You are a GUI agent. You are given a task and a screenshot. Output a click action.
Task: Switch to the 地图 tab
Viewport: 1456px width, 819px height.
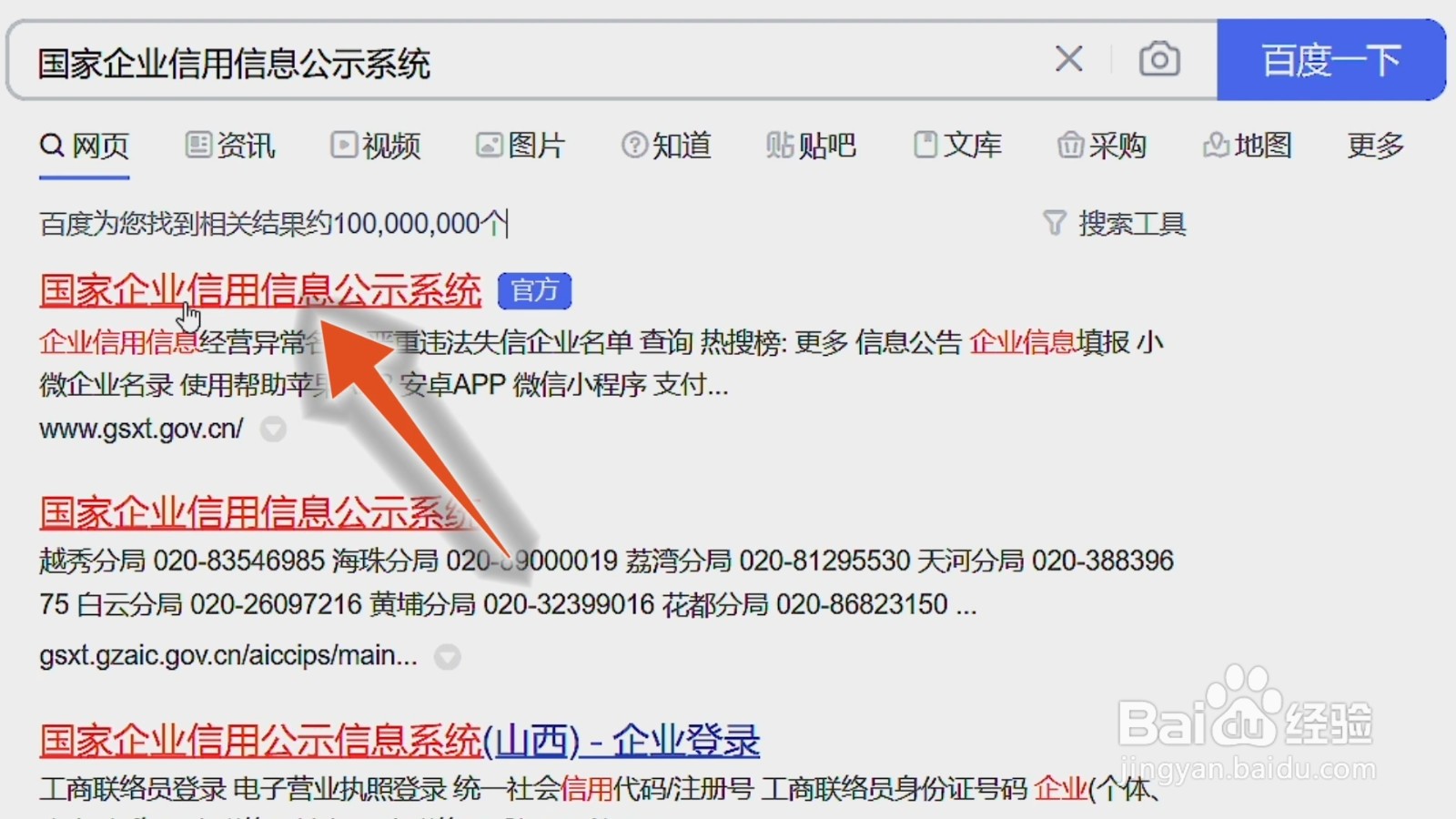1248,146
